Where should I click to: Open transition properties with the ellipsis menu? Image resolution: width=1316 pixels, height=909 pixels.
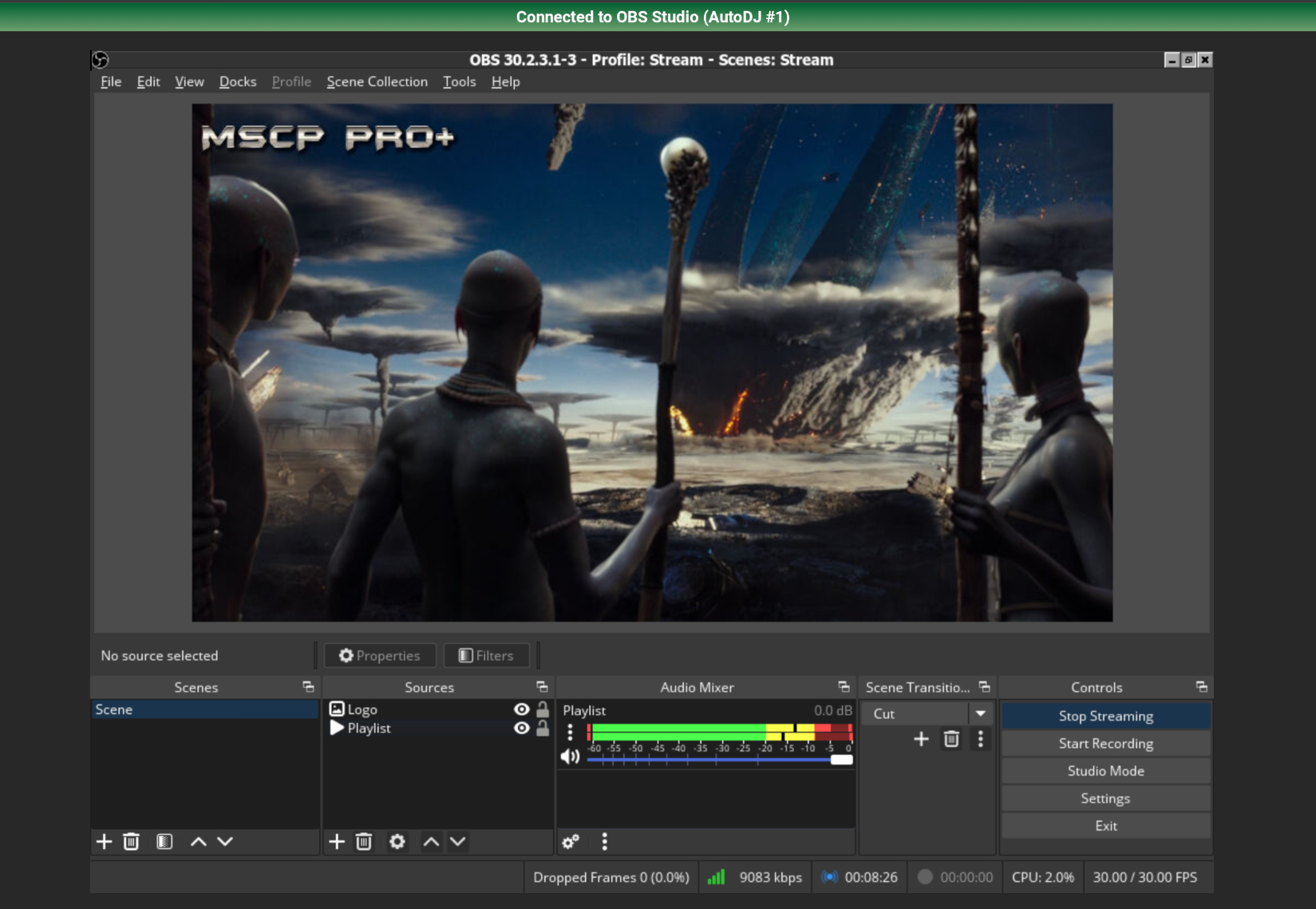pyautogui.click(x=981, y=739)
